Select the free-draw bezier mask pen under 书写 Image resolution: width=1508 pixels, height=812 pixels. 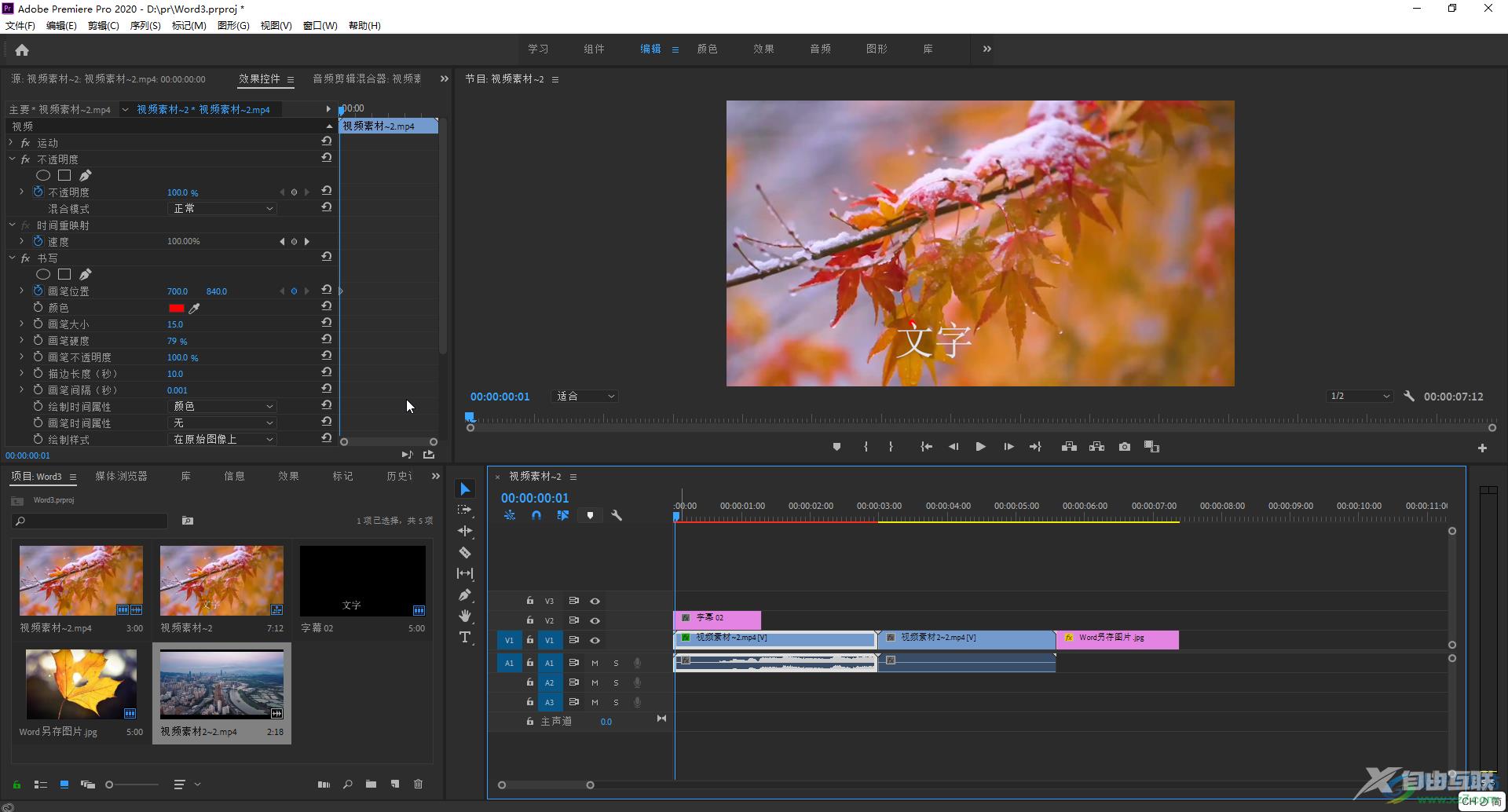tap(86, 274)
